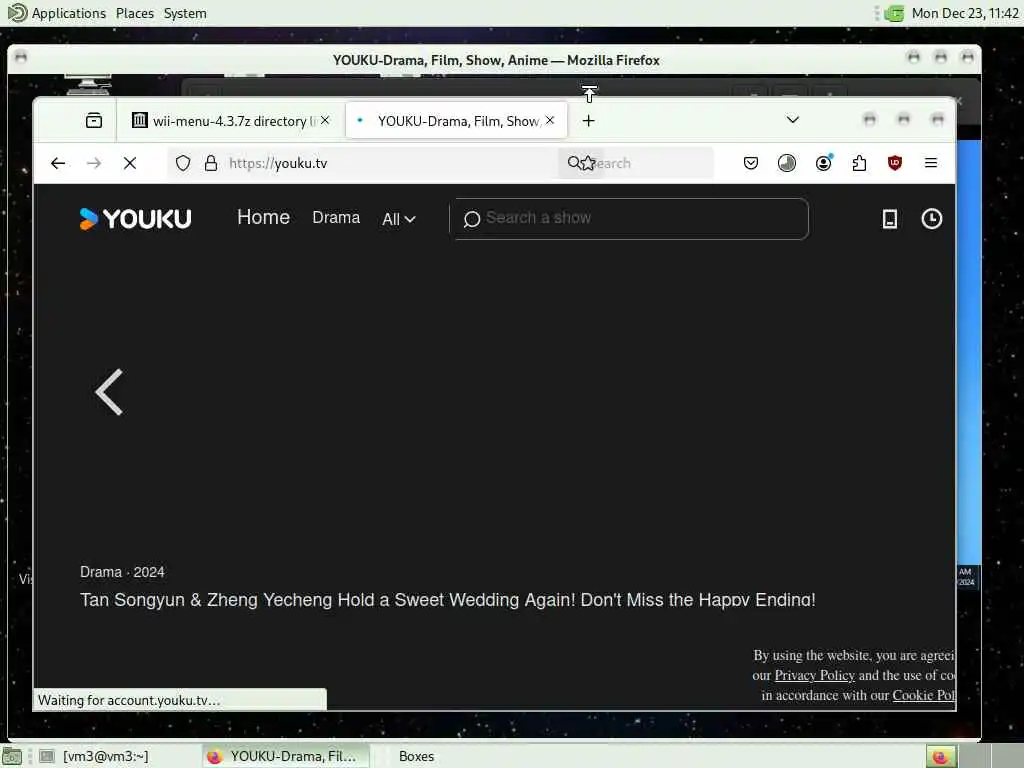Open the mobile app download icon

coord(889,219)
